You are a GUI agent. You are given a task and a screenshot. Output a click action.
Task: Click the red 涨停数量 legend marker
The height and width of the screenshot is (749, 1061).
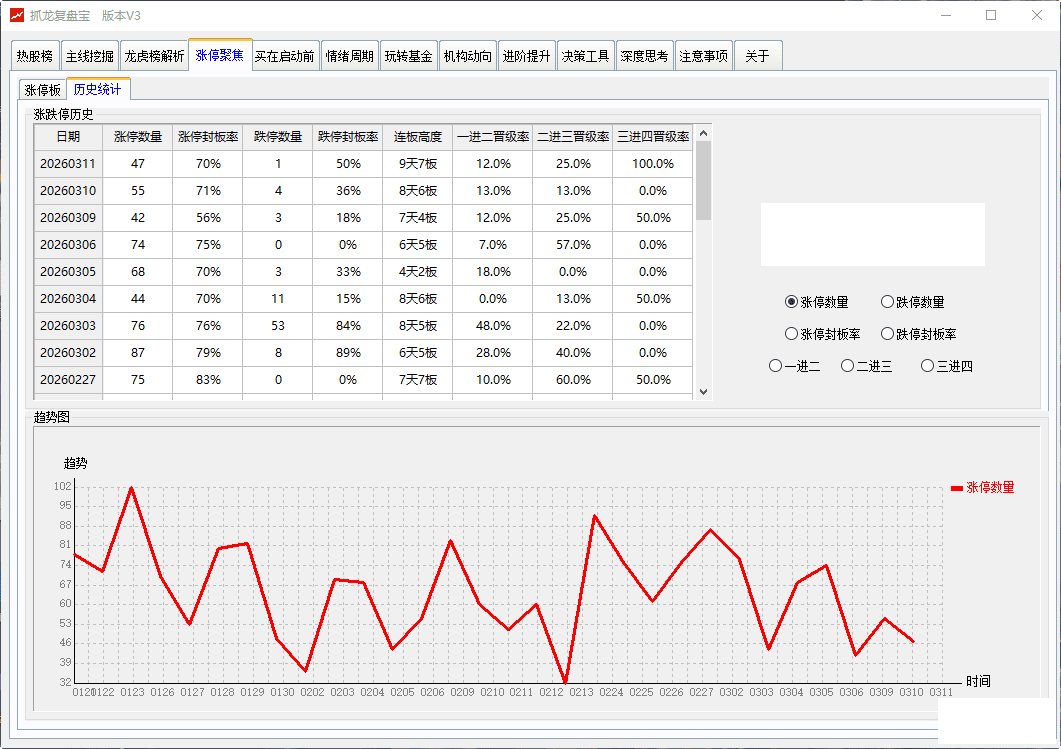point(957,488)
